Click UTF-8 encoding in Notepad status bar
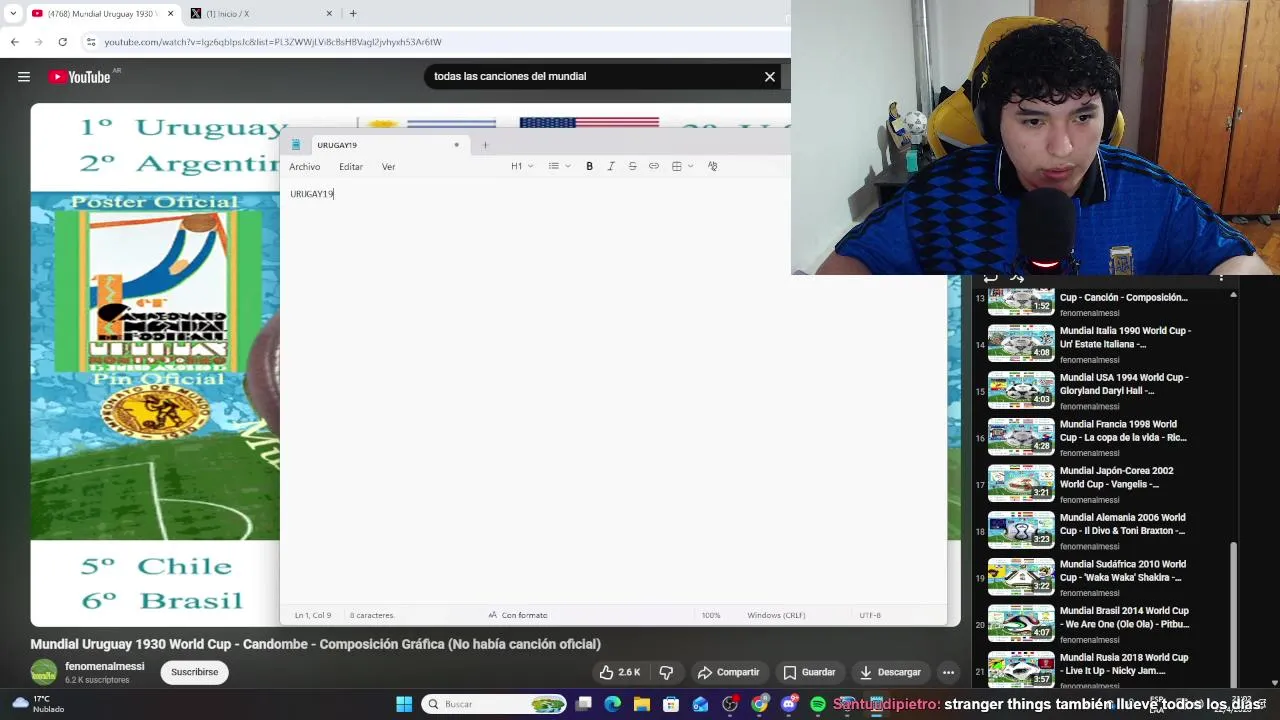This screenshot has height=720, width=1280. 870,615
